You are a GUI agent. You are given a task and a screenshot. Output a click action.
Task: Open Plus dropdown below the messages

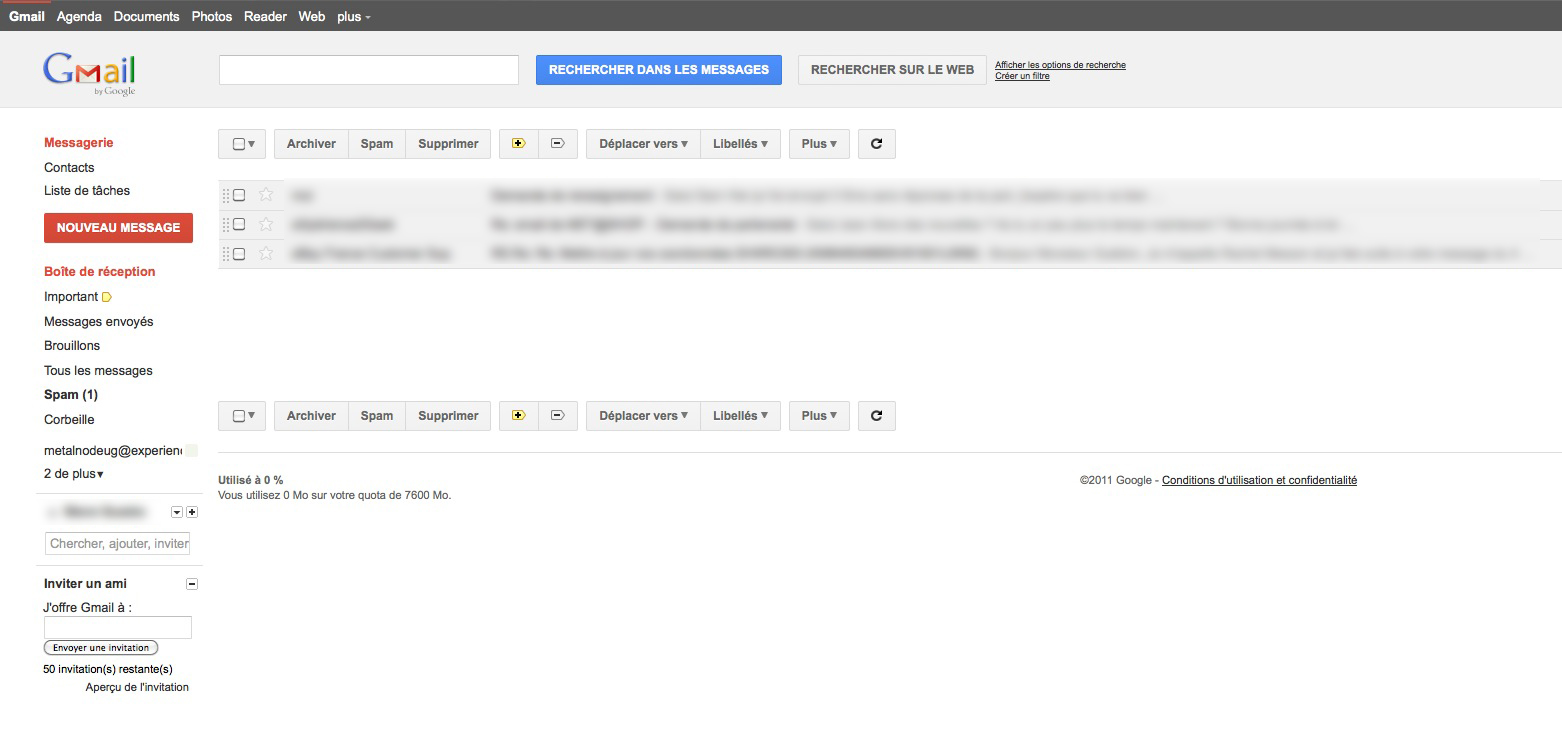pyautogui.click(x=819, y=416)
